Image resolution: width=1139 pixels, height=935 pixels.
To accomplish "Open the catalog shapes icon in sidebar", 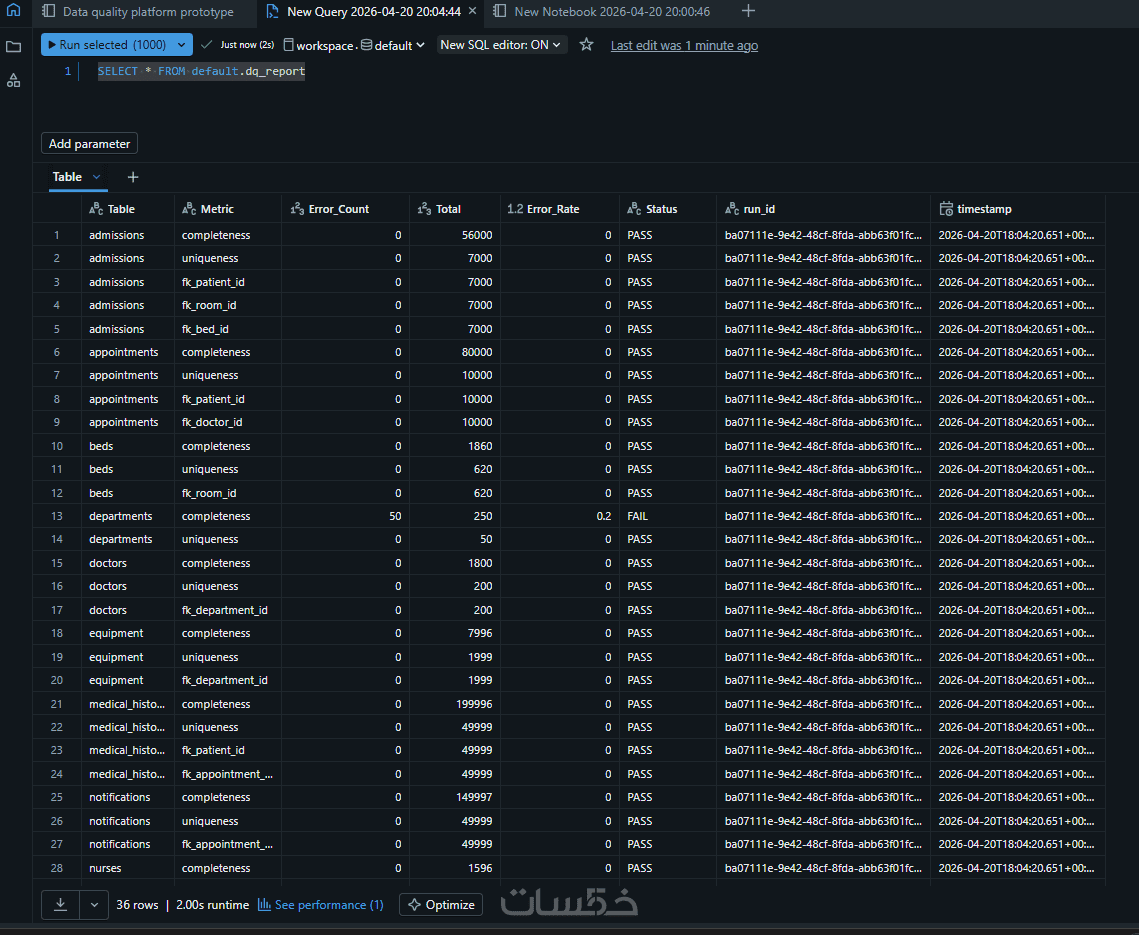I will pos(13,81).
